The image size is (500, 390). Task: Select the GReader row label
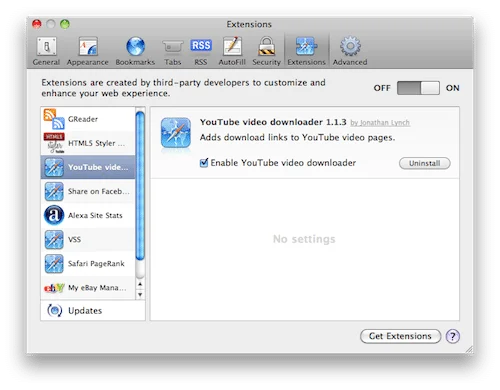(83, 119)
